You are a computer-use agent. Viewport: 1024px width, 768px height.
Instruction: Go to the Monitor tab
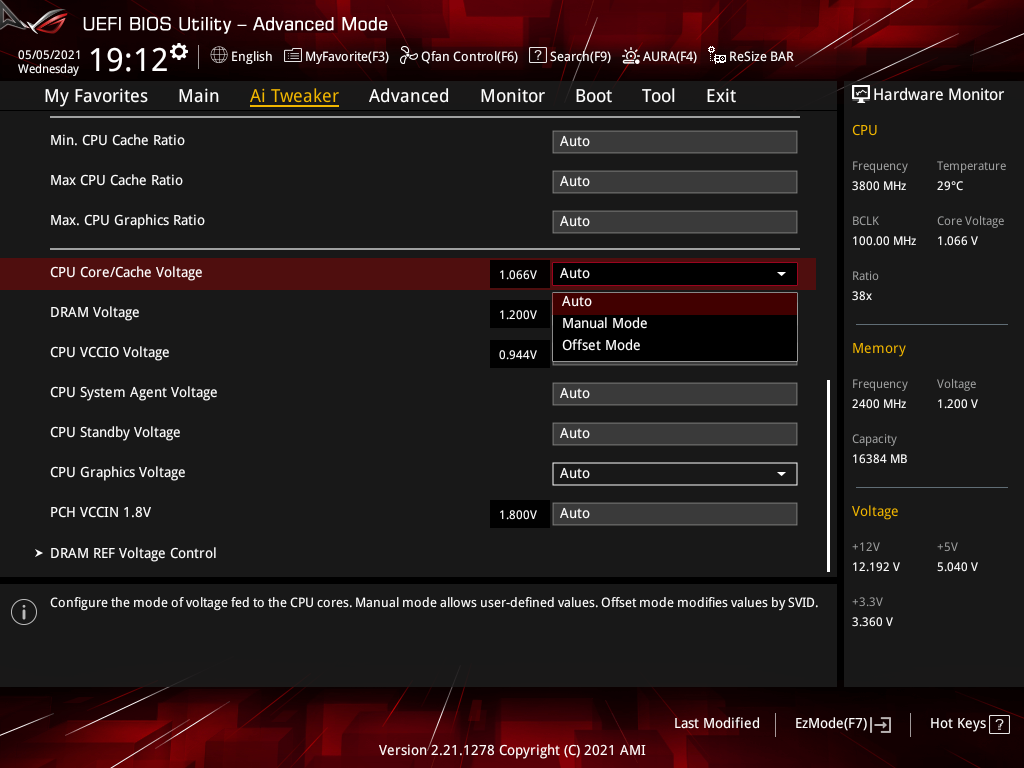[x=513, y=96]
